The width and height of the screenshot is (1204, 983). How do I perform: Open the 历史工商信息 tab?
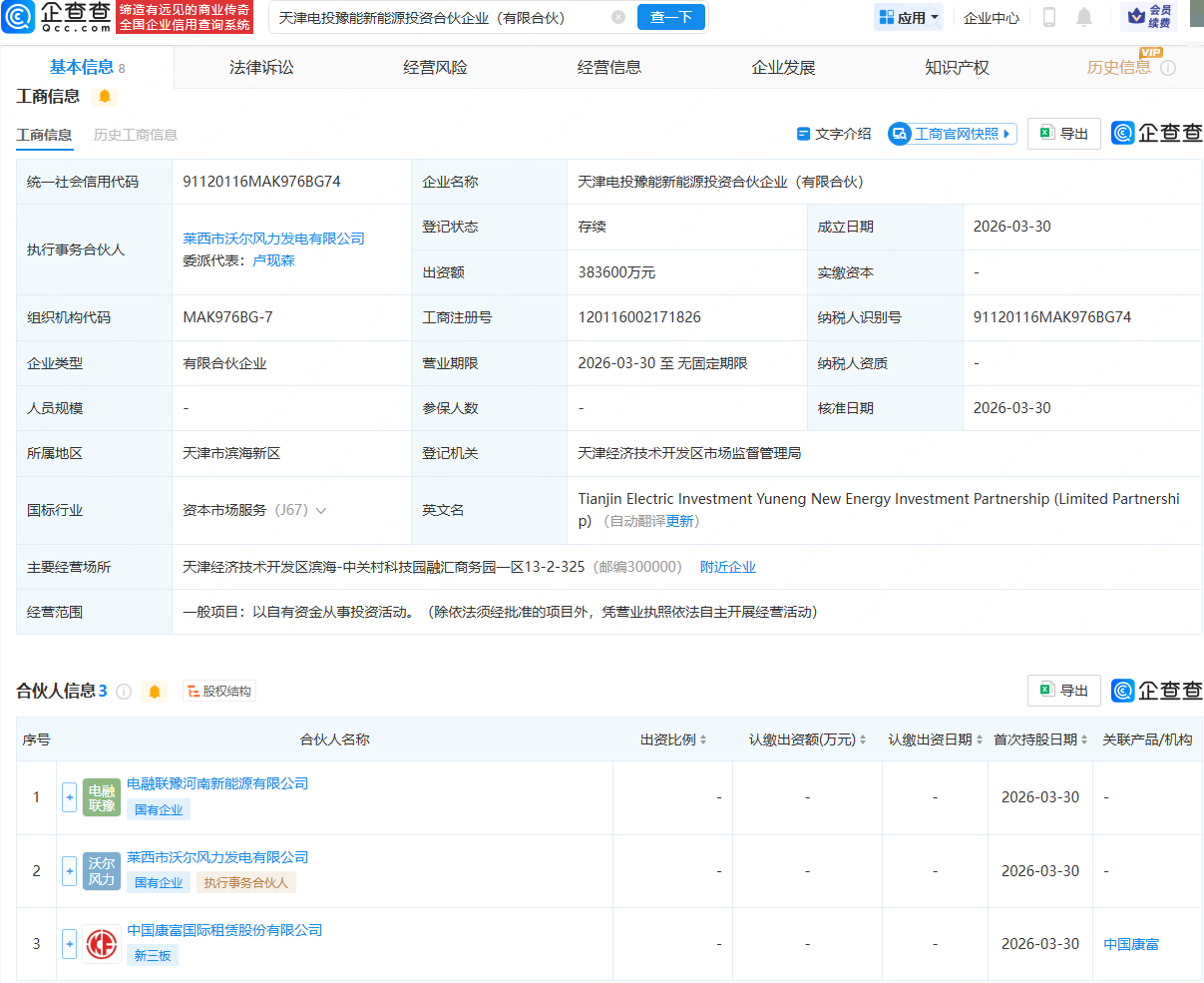(135, 134)
